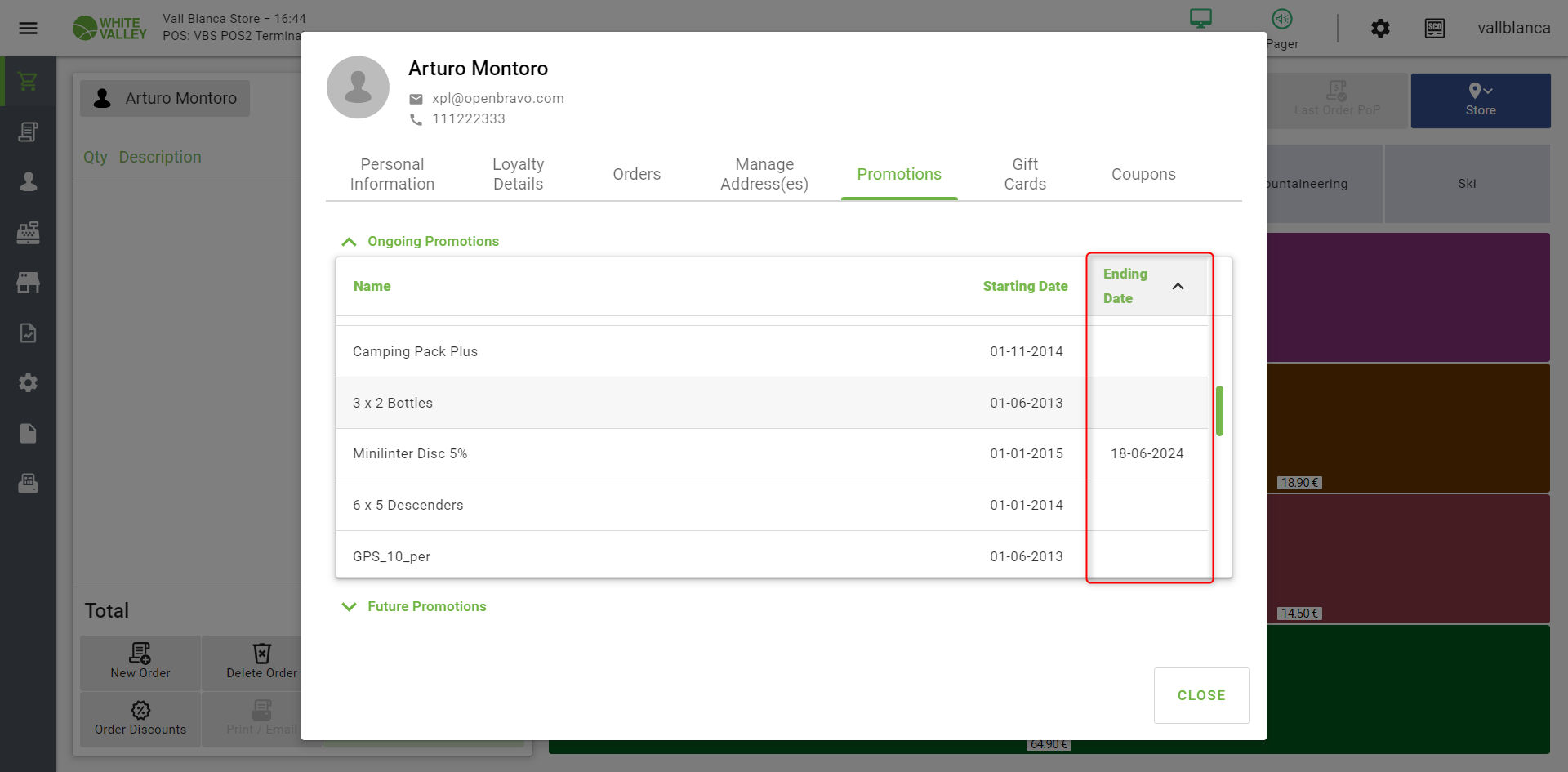Switch to the Loyalty Details tab
1568x772 pixels.
point(518,174)
